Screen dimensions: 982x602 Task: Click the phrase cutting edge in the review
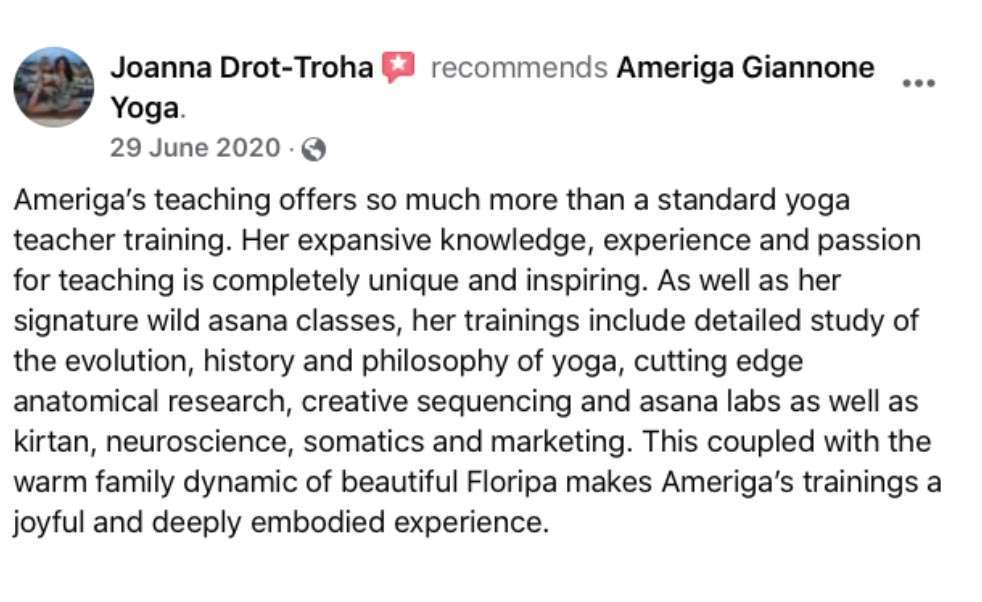click(718, 361)
